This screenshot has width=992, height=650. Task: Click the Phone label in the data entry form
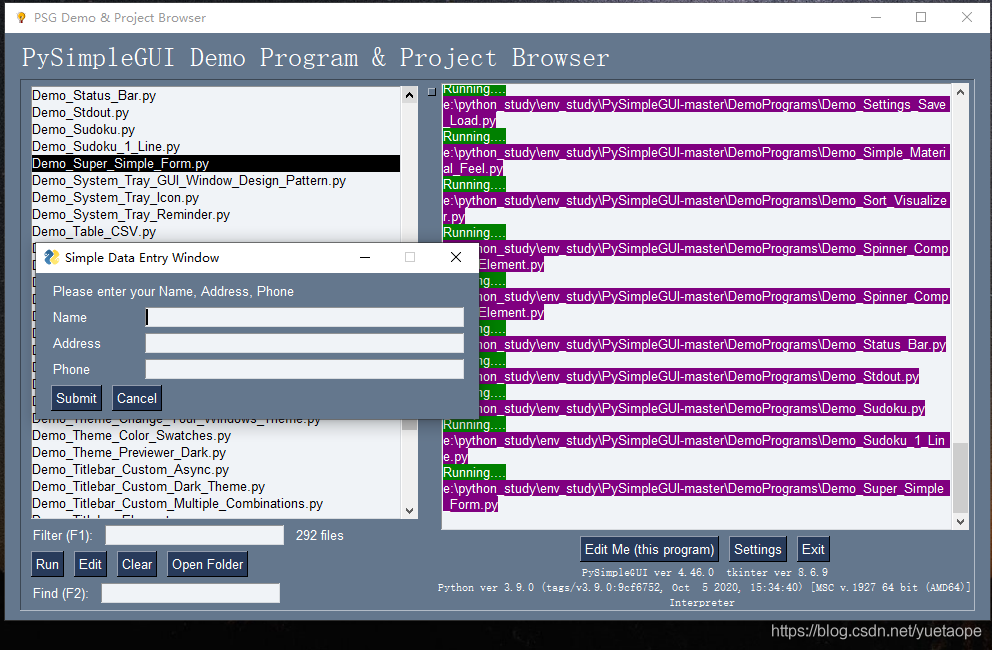coord(71,369)
